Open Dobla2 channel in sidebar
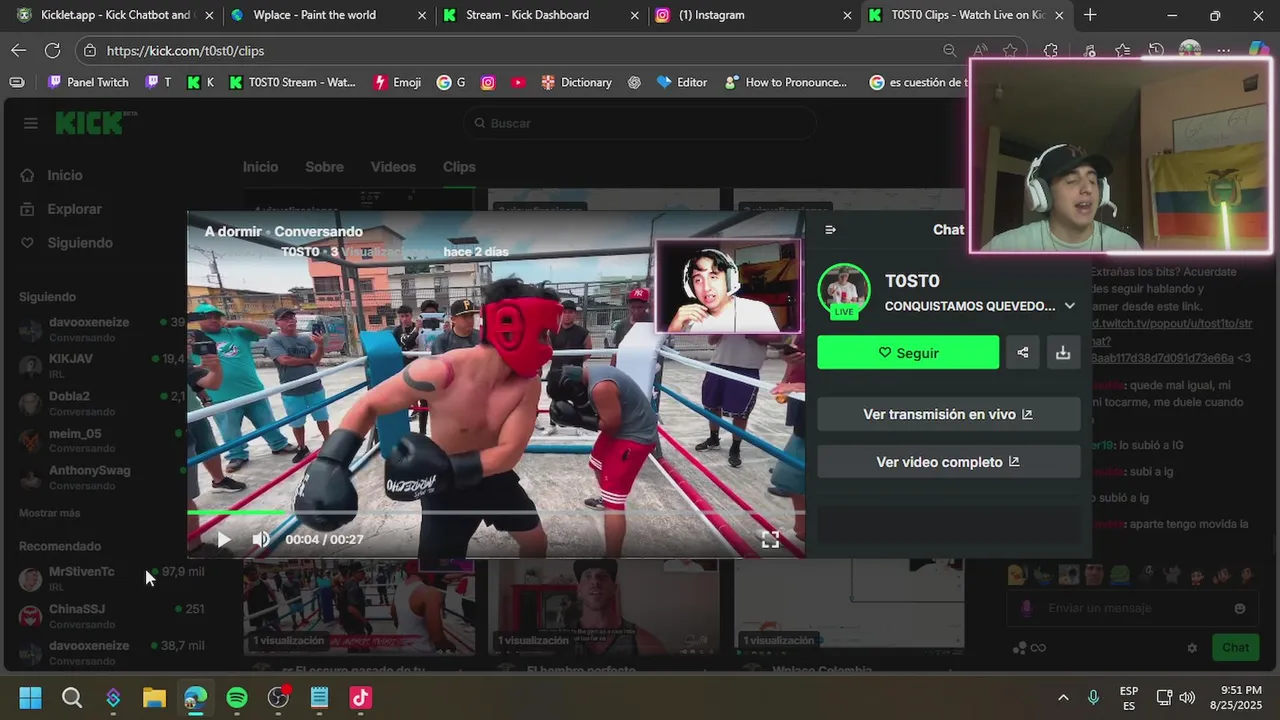The width and height of the screenshot is (1280, 720). [100, 402]
